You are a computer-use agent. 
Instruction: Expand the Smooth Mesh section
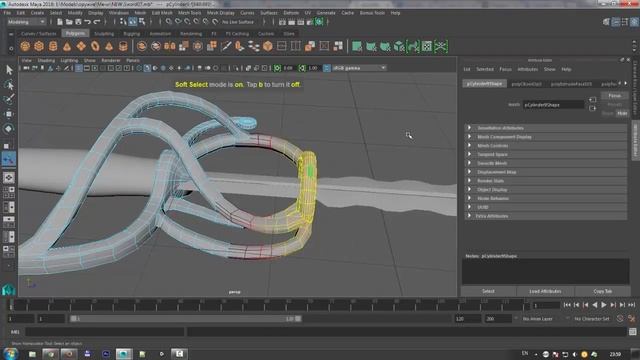(x=546, y=163)
